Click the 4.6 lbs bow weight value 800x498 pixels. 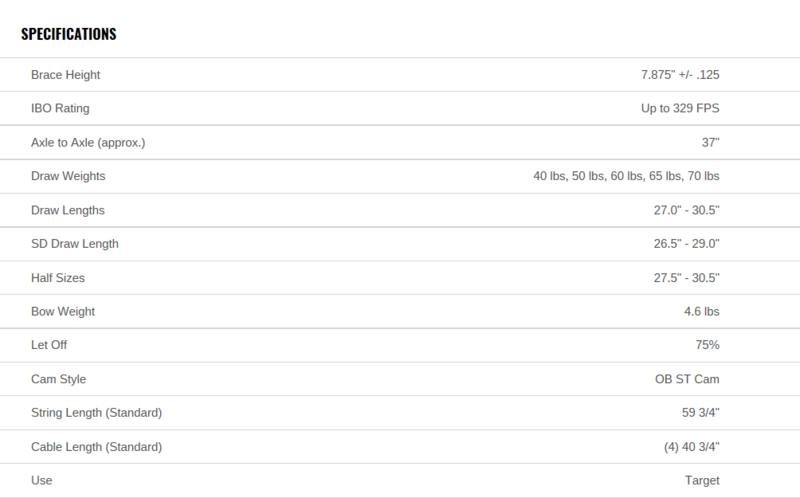pos(702,312)
